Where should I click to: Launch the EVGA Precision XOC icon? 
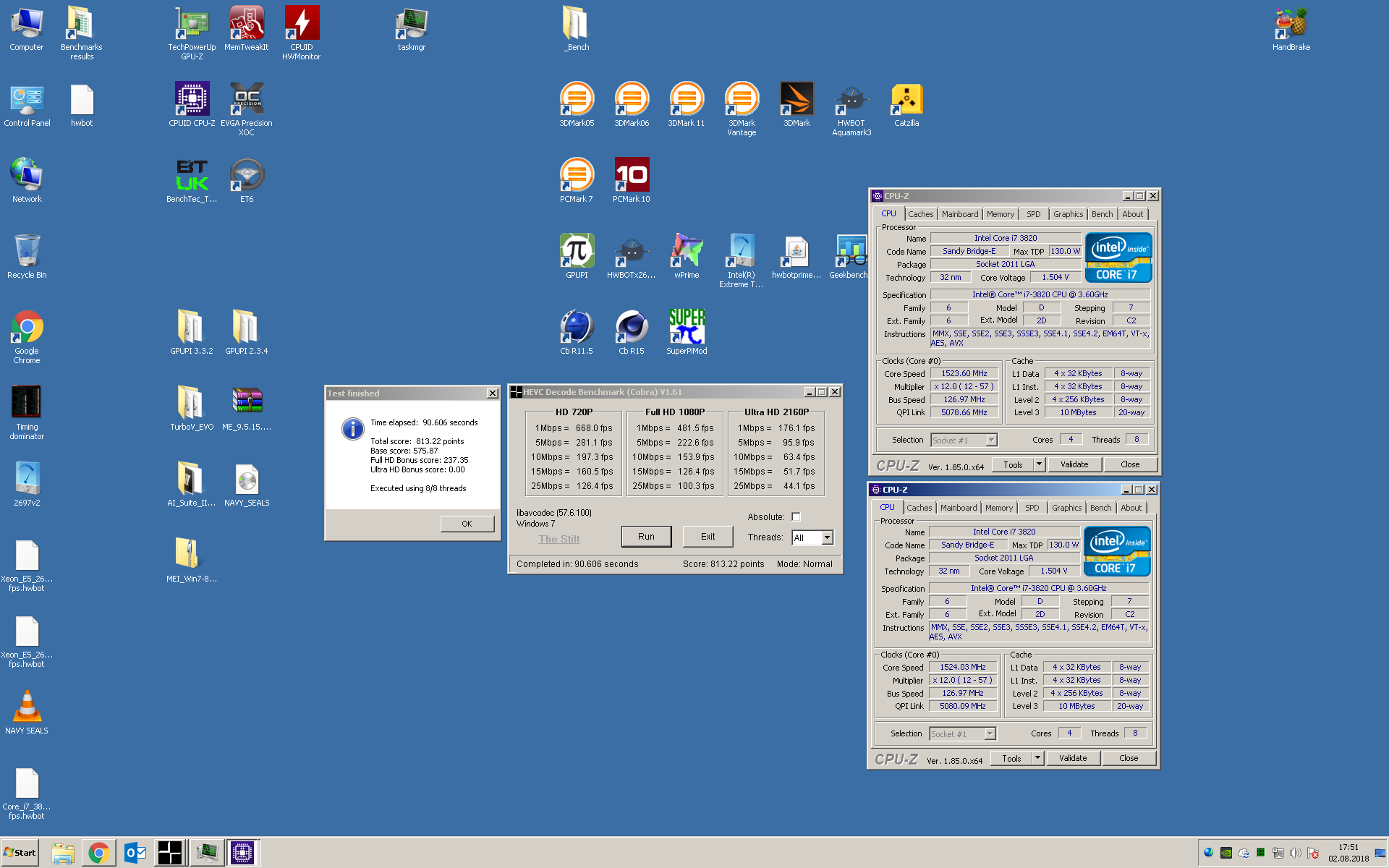pyautogui.click(x=247, y=109)
